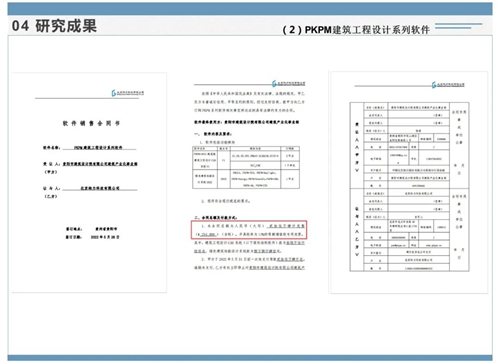Select the decorative double lines beside the subtitle
Screen dimensions: 500x363
tap(459, 26)
